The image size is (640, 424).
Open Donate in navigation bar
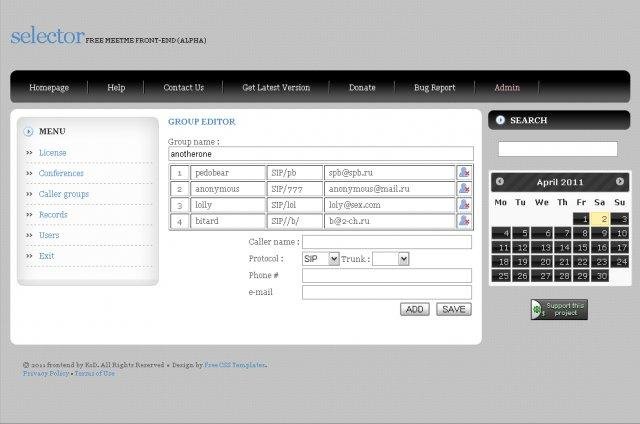[x=362, y=87]
